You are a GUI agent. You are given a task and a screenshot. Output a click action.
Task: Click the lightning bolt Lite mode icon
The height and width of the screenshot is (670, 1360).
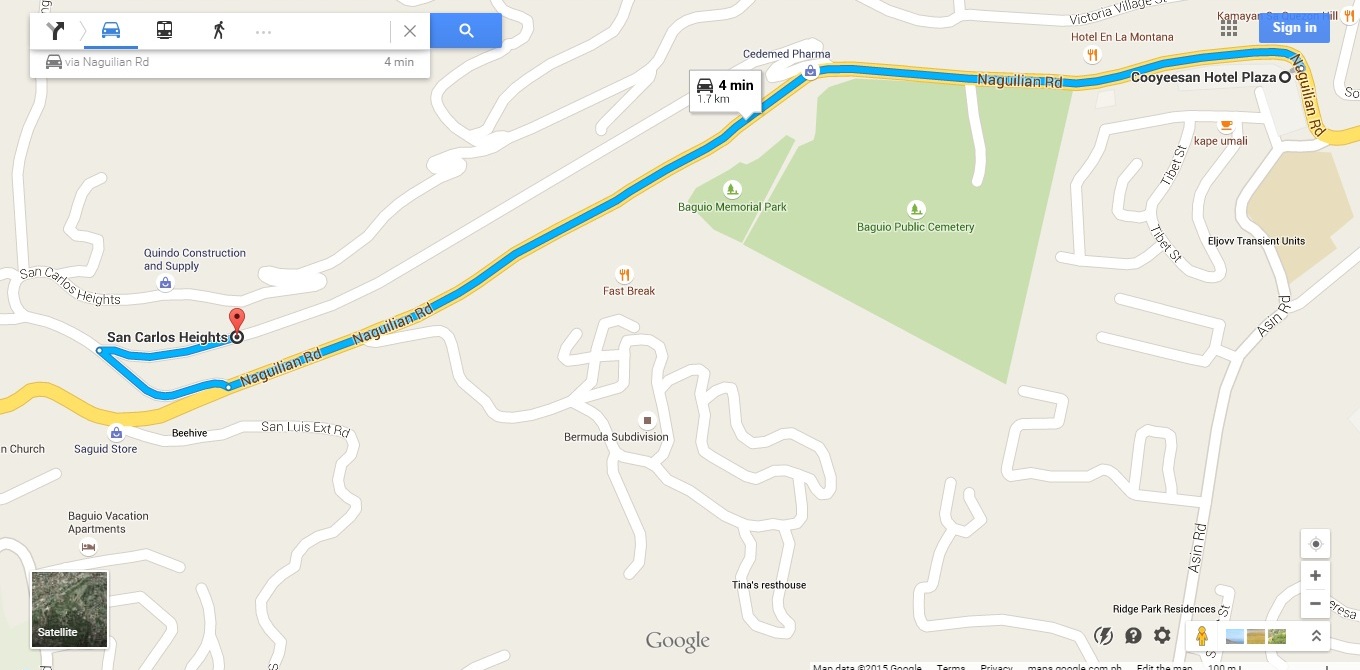pos(1104,635)
